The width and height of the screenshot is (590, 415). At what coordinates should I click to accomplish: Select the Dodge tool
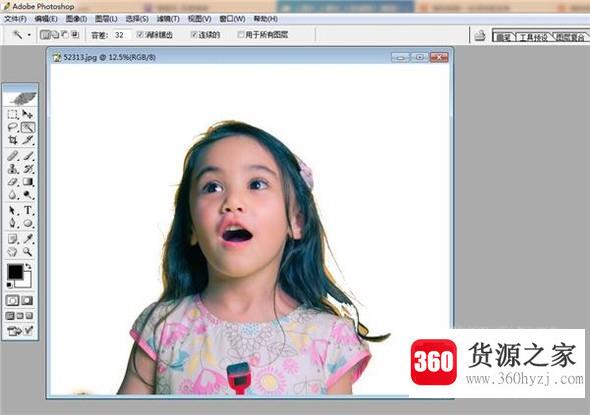[x=28, y=195]
